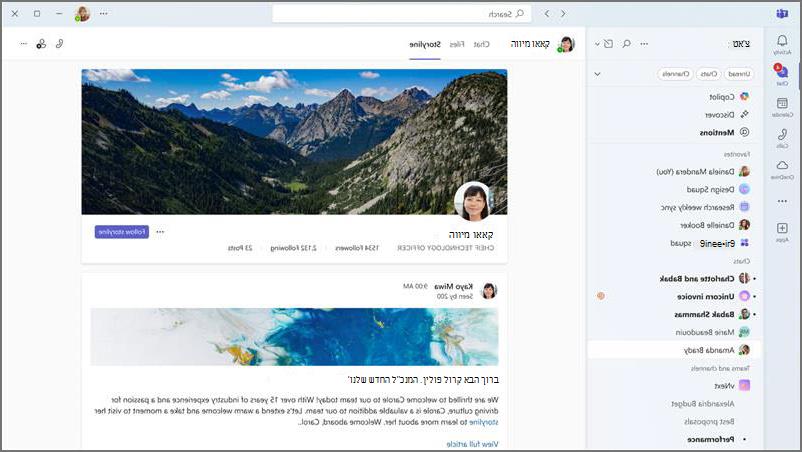Open Kayo Miwa post author avatar
The width and height of the screenshot is (802, 452).
[x=489, y=291]
